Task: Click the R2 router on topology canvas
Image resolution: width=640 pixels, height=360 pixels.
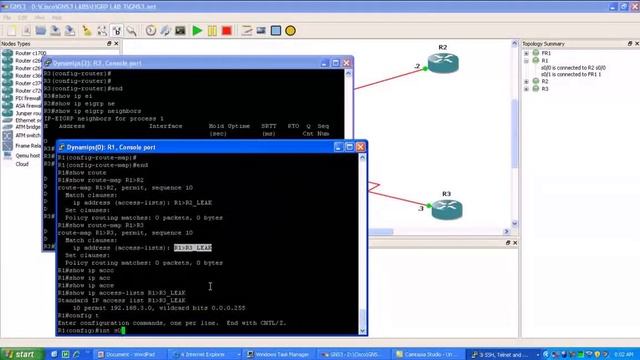Action: coord(443,62)
